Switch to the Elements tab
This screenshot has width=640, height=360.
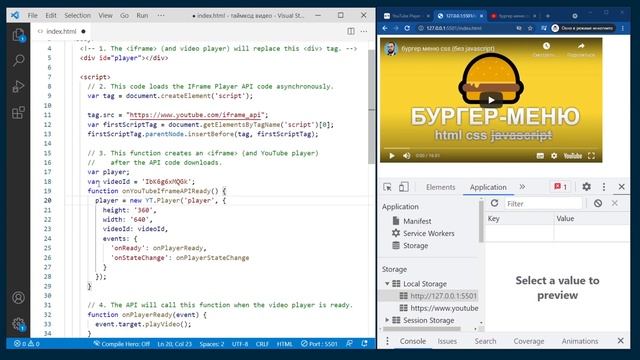440,187
